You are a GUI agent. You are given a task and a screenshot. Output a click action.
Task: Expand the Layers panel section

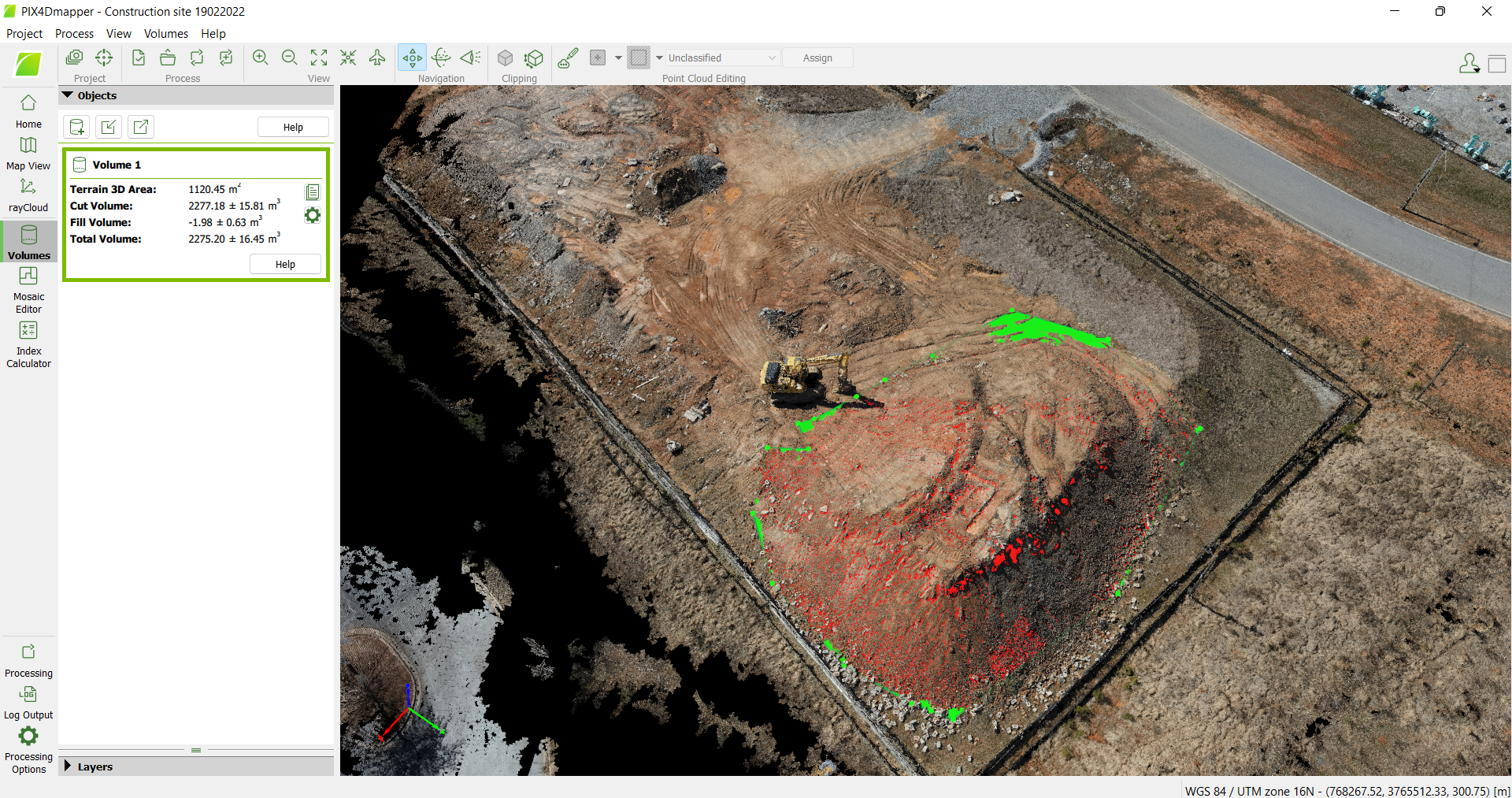pos(69,766)
